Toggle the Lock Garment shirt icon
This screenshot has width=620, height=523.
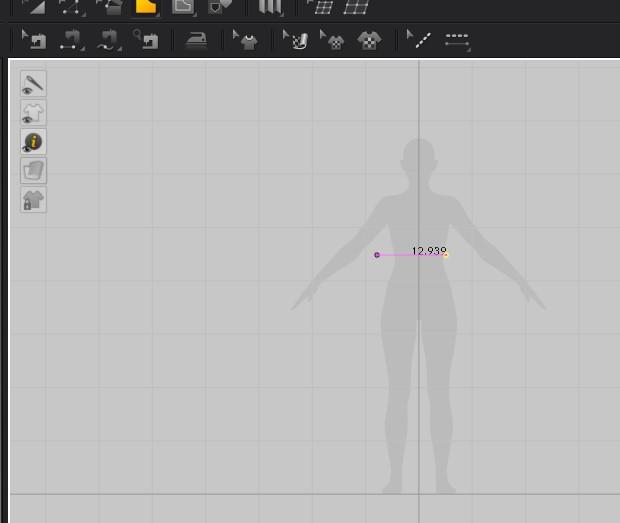point(34,200)
